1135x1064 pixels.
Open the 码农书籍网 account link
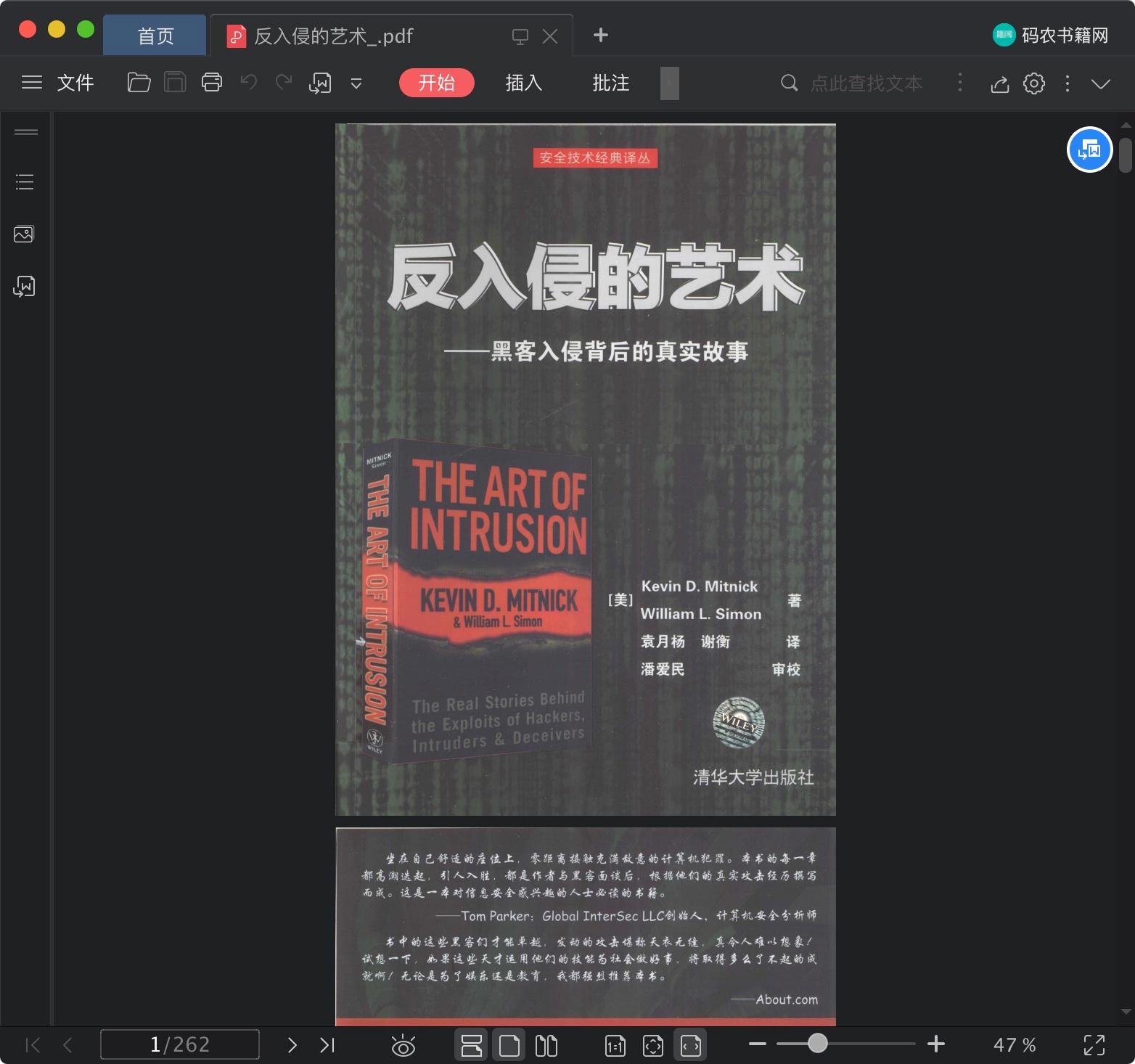[1051, 35]
